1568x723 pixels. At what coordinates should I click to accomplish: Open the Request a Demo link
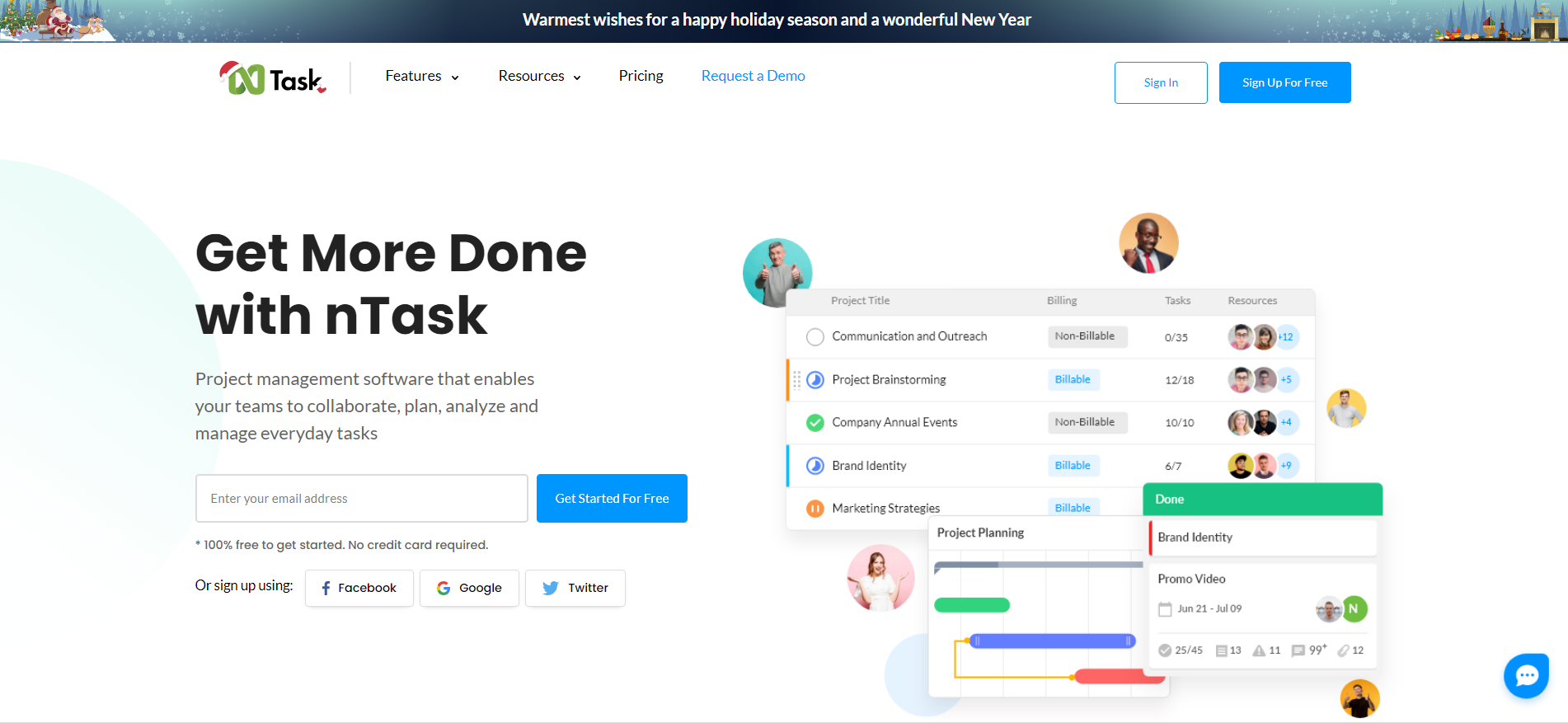[x=753, y=76]
